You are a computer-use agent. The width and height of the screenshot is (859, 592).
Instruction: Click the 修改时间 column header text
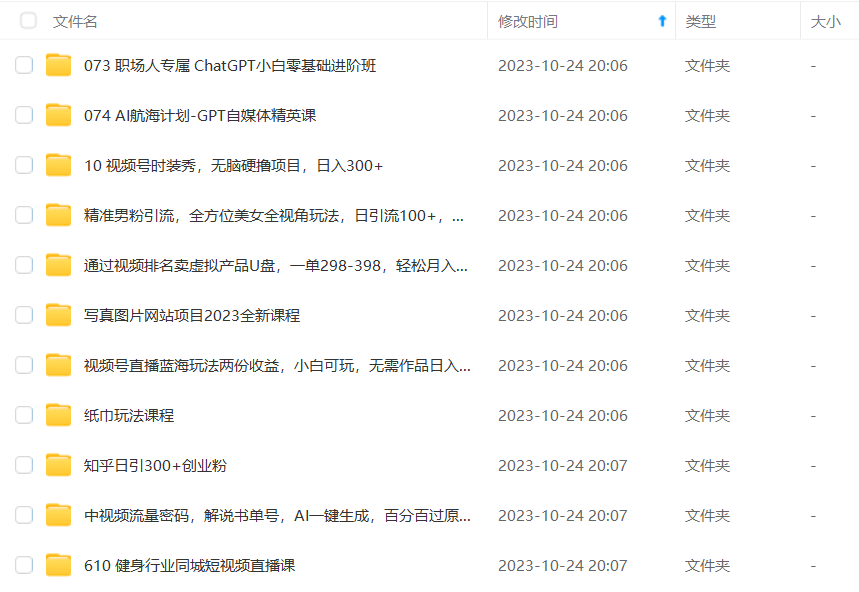point(528,21)
